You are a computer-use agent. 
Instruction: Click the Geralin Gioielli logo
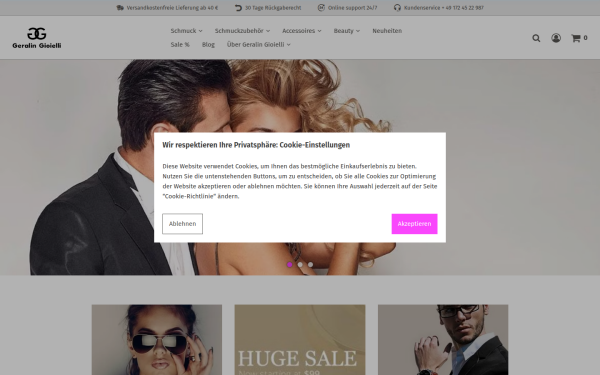point(37,38)
